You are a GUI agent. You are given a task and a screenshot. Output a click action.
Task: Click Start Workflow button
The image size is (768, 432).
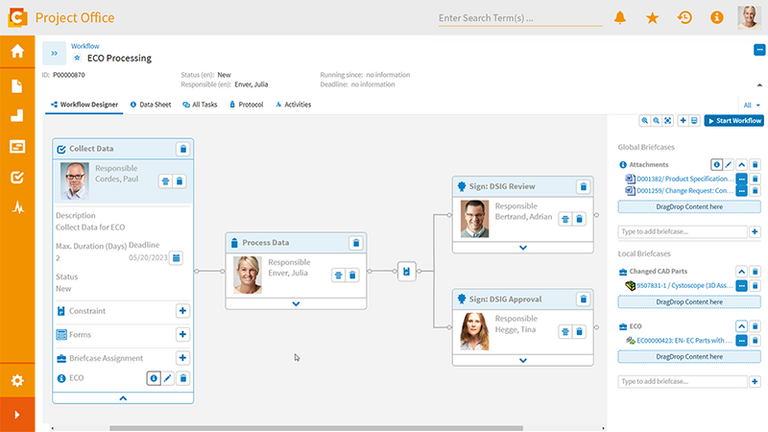(734, 120)
